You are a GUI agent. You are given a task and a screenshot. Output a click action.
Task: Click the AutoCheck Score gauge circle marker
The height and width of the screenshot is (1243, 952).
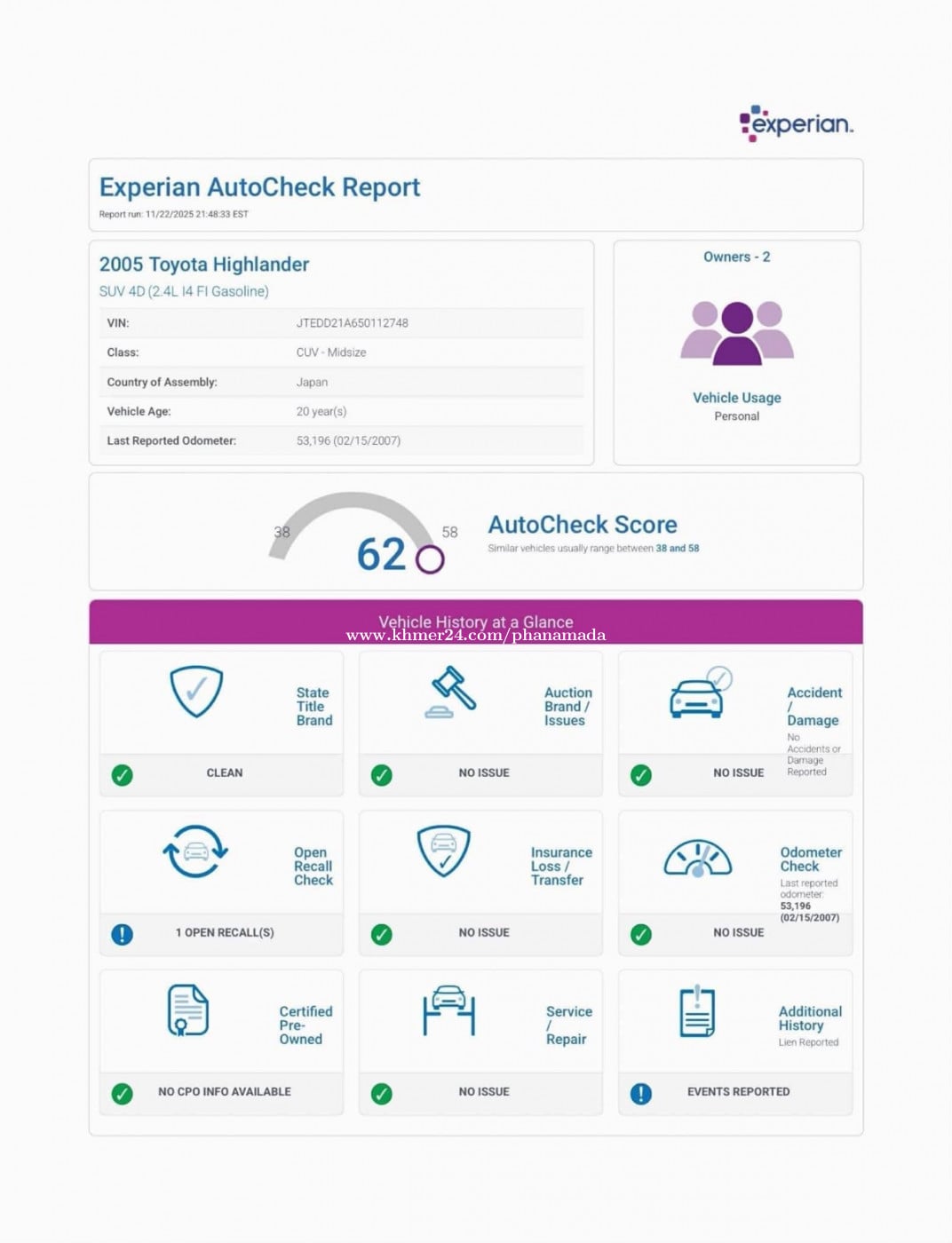pos(430,559)
